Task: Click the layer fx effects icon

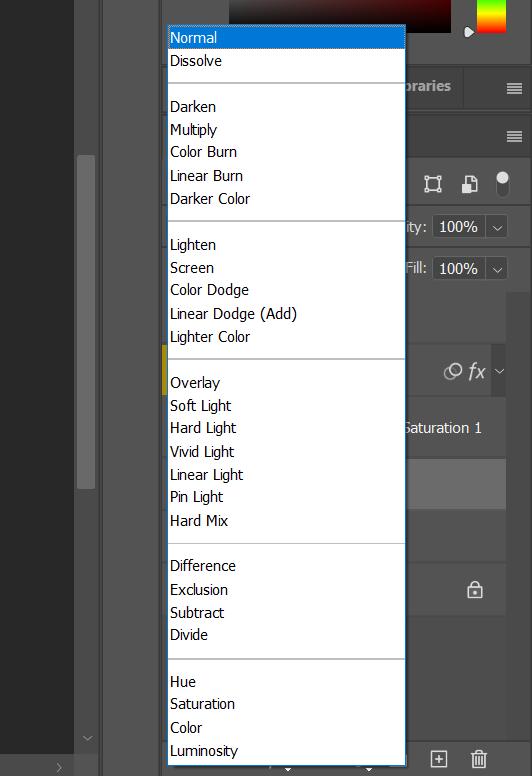Action: (x=477, y=371)
